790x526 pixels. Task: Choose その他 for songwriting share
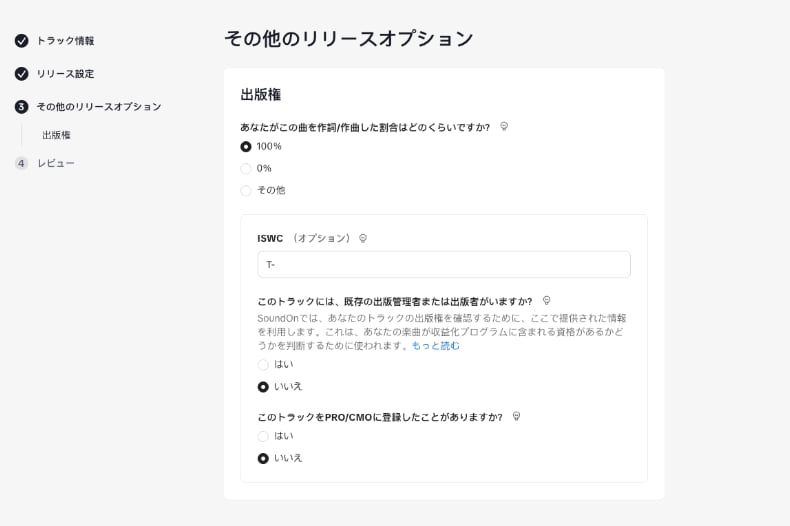[x=246, y=190]
